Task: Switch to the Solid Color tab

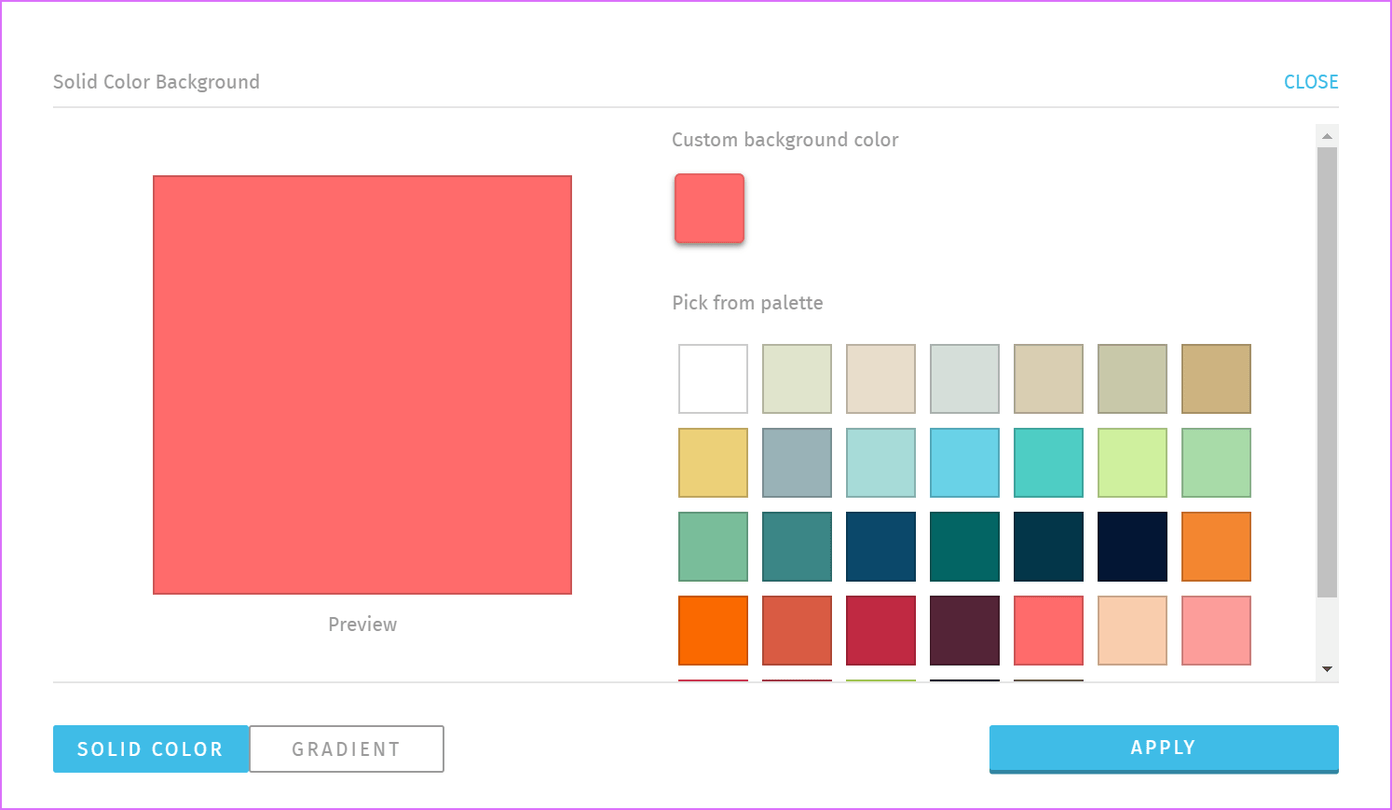Action: tap(151, 749)
